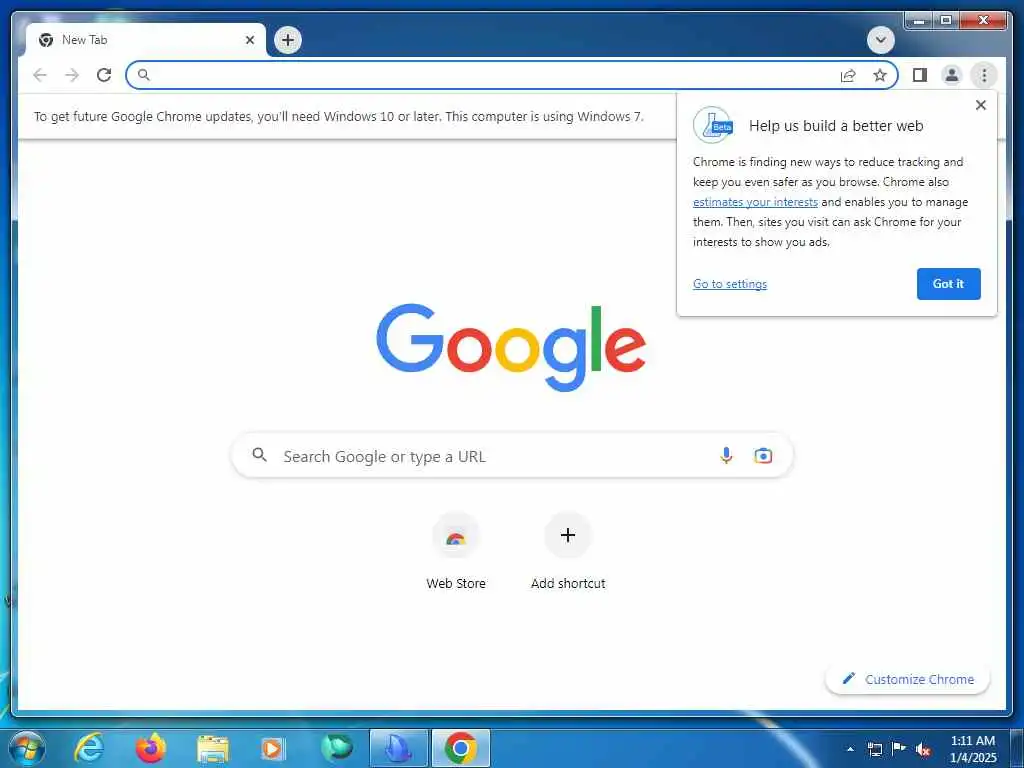Screen dimensions: 1024x768
Task: Open Chrome's three-dot menu
Action: [x=984, y=75]
